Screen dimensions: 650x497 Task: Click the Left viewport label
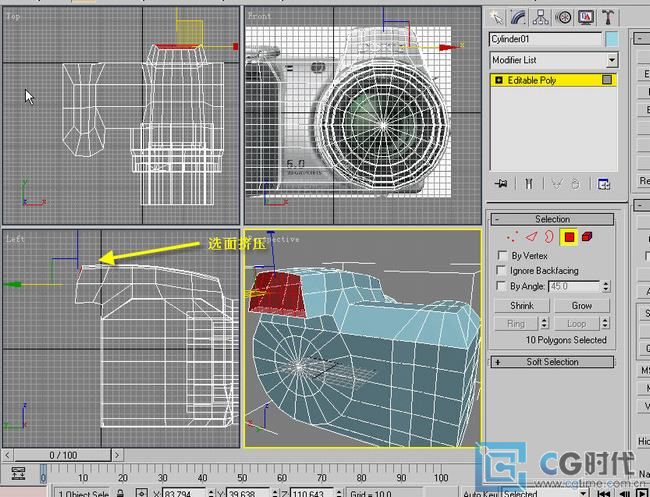pyautogui.click(x=15, y=239)
